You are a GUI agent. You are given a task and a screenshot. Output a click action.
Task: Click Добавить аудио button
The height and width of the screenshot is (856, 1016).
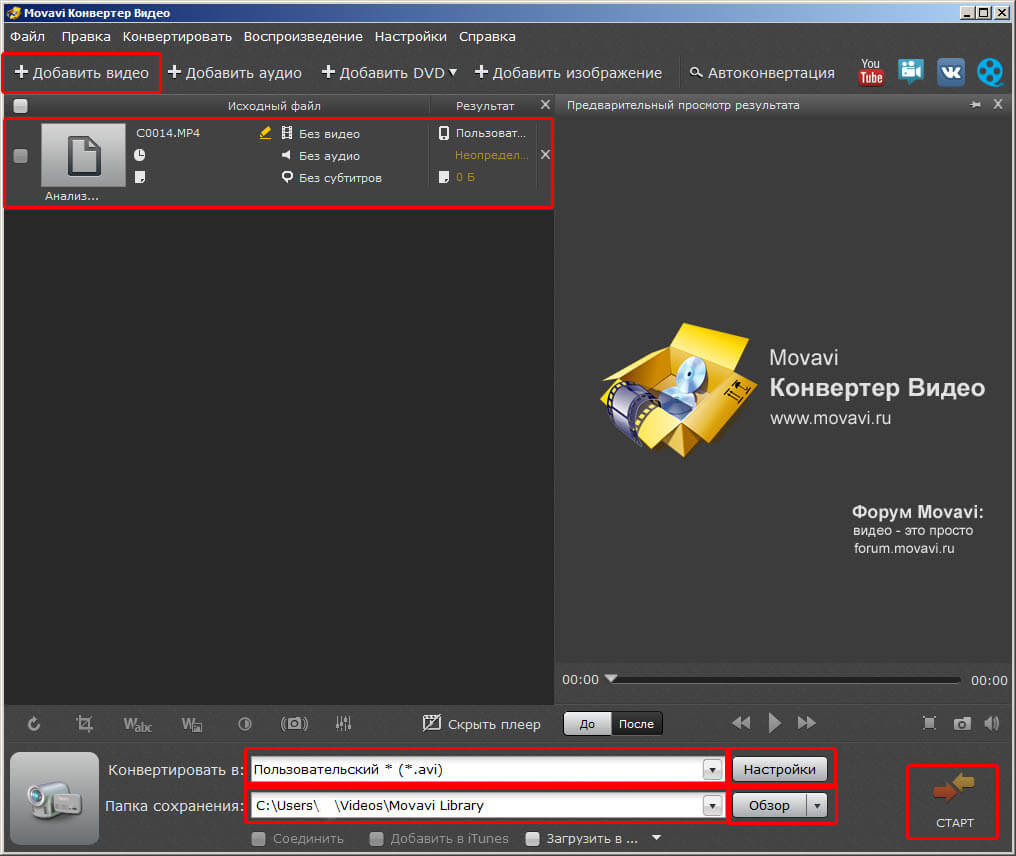[235, 73]
